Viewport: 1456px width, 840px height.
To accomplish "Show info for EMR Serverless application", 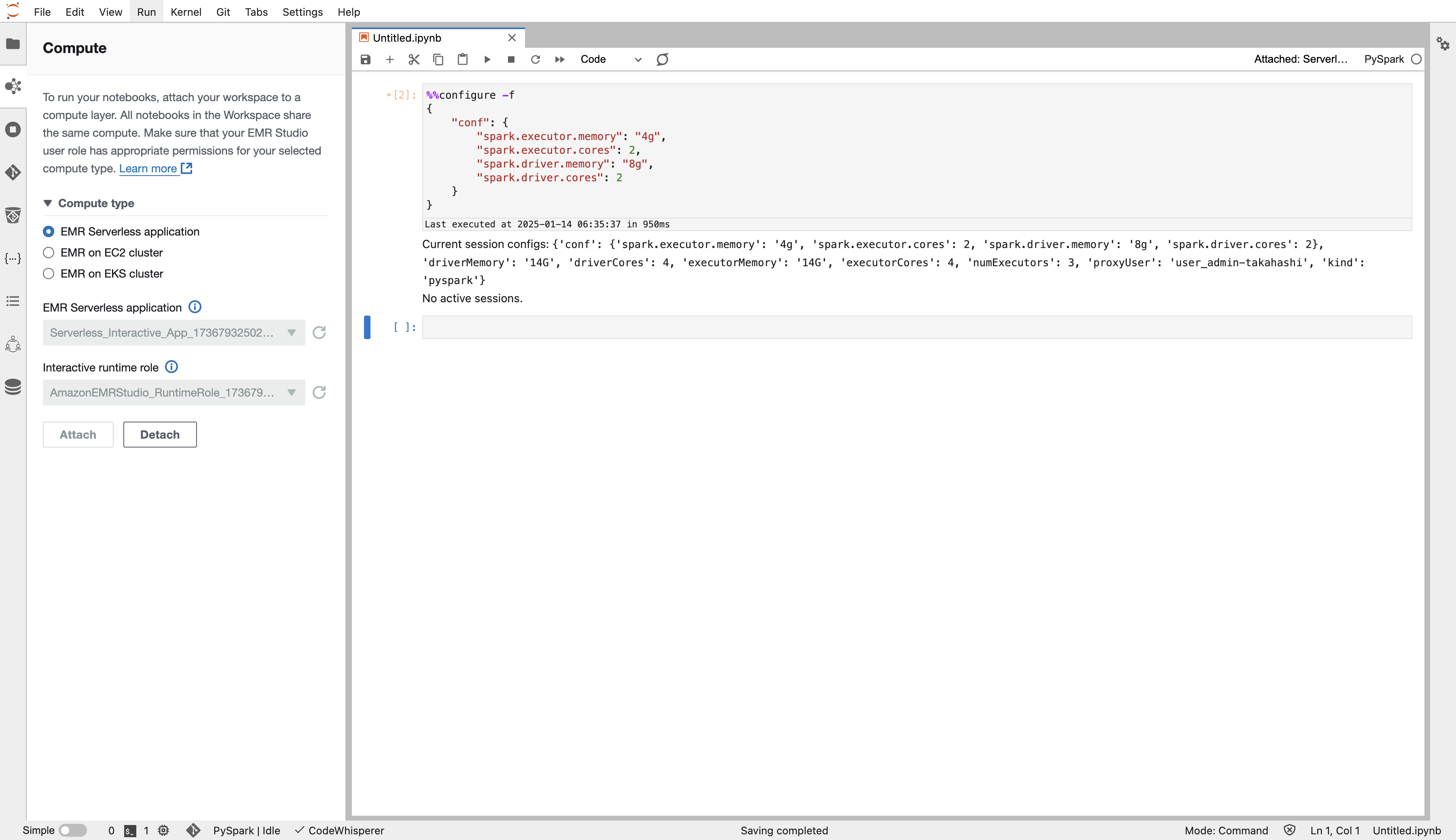I will tap(195, 307).
